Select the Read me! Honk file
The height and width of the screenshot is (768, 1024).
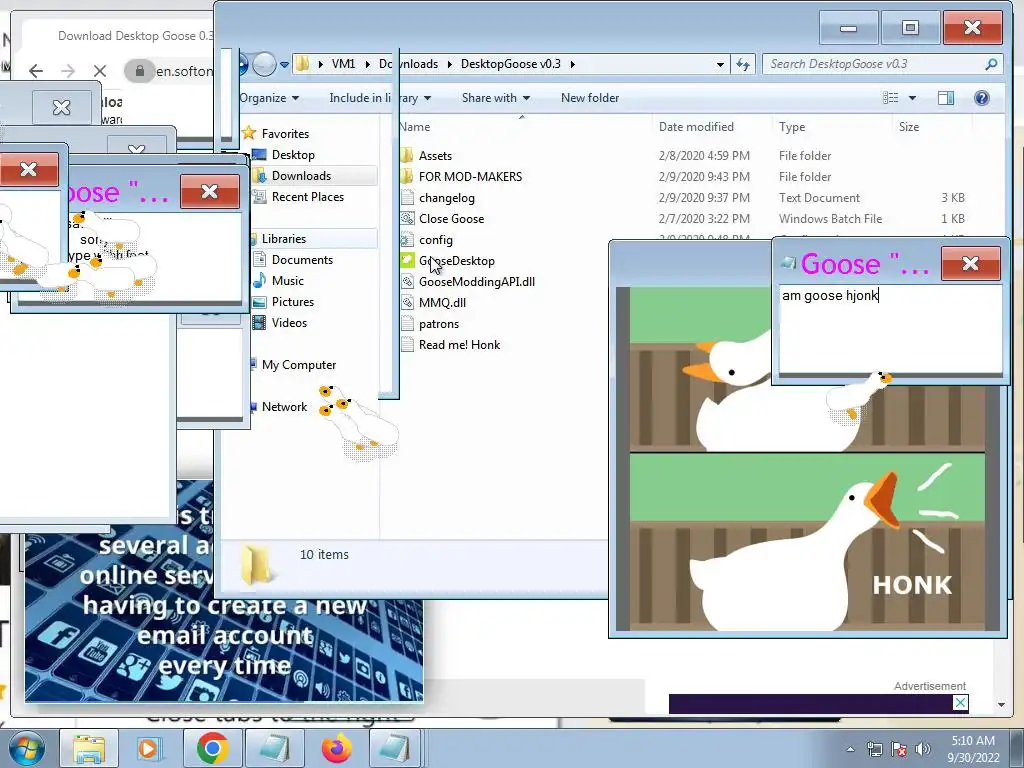coord(459,345)
